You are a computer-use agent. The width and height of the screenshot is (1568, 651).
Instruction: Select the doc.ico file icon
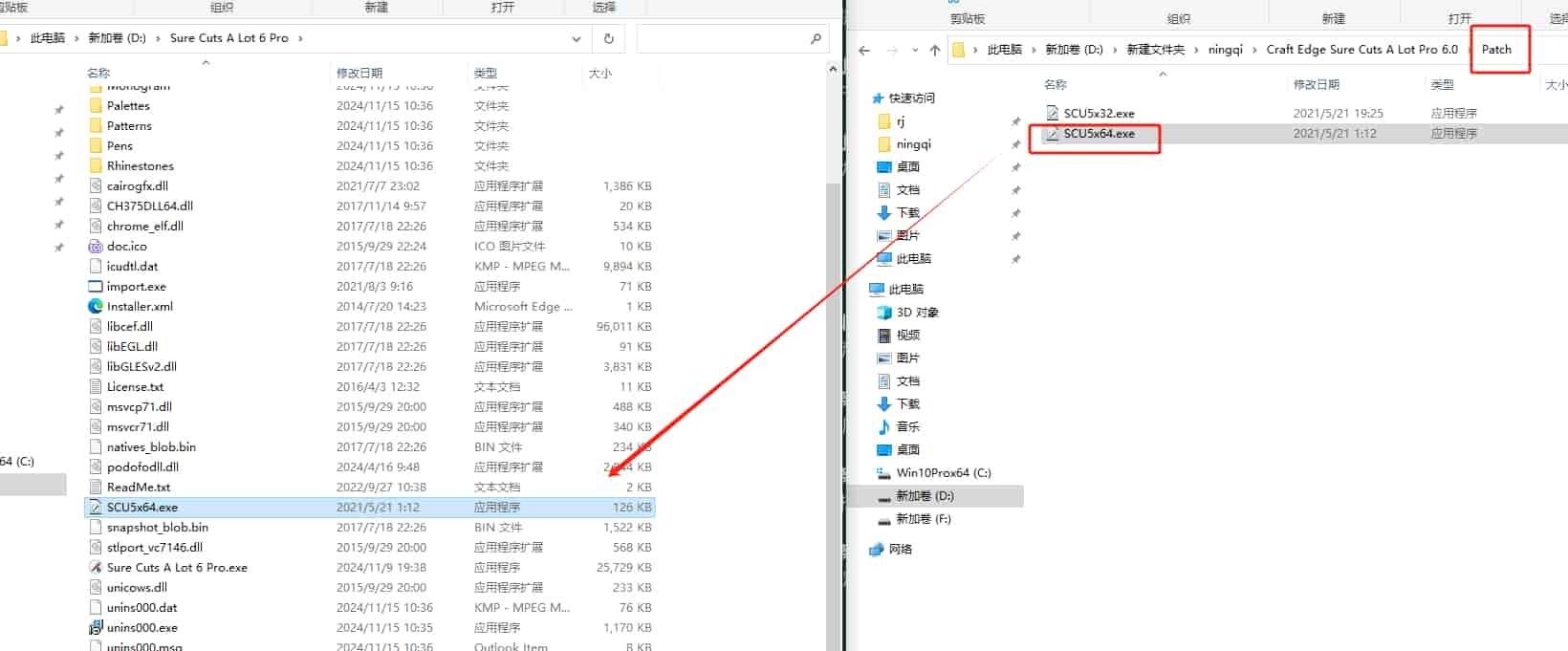(x=96, y=247)
